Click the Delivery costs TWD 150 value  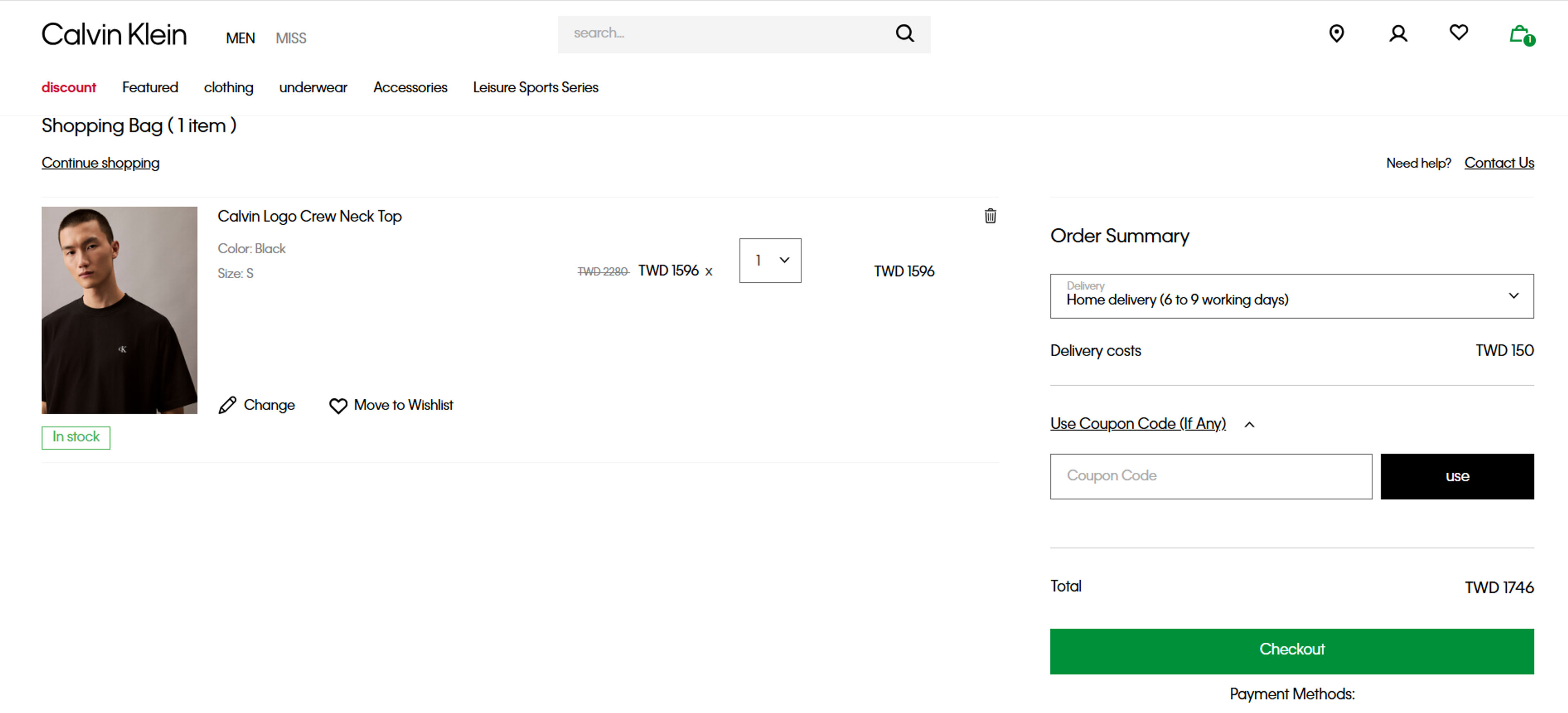coord(1504,351)
